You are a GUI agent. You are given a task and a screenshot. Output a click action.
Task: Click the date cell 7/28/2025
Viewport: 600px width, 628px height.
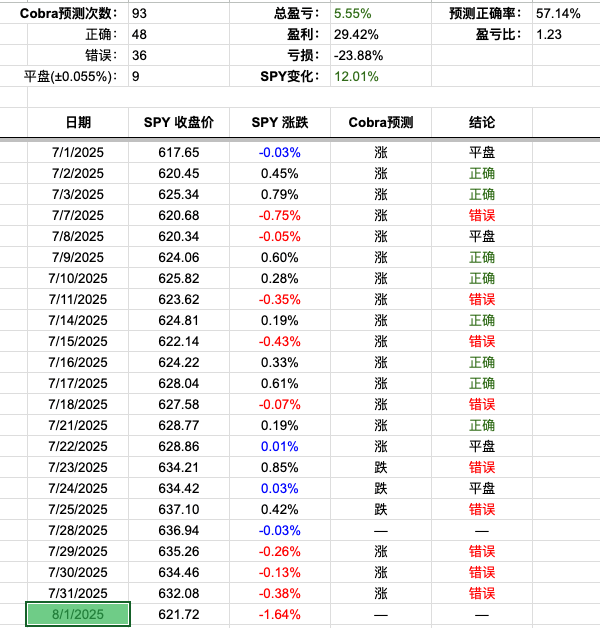[78, 530]
